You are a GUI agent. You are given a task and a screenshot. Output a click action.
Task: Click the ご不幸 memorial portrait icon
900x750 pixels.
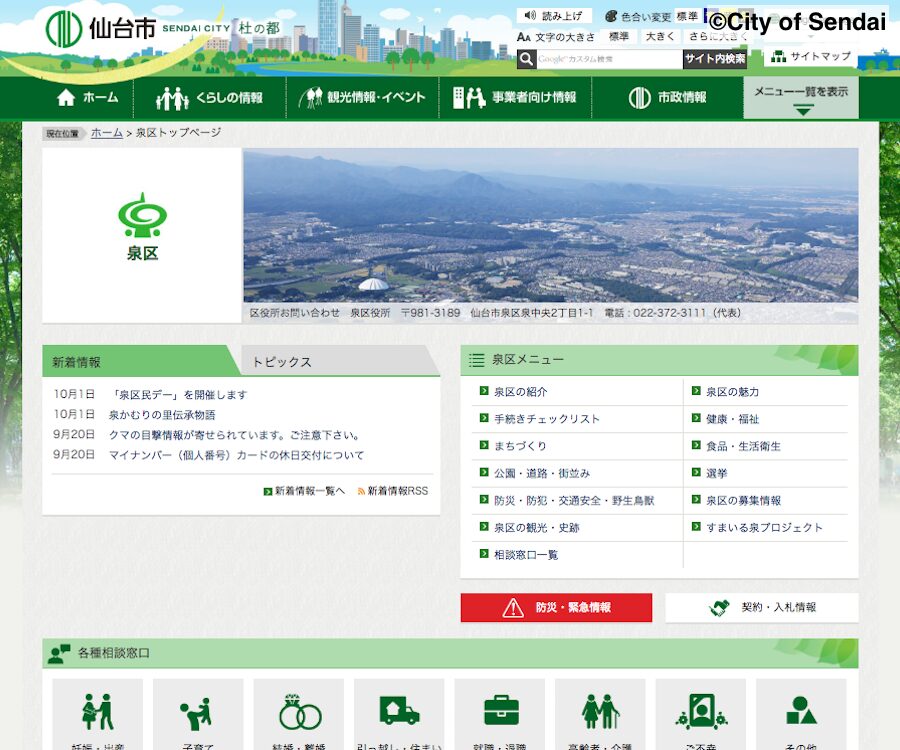(x=700, y=713)
